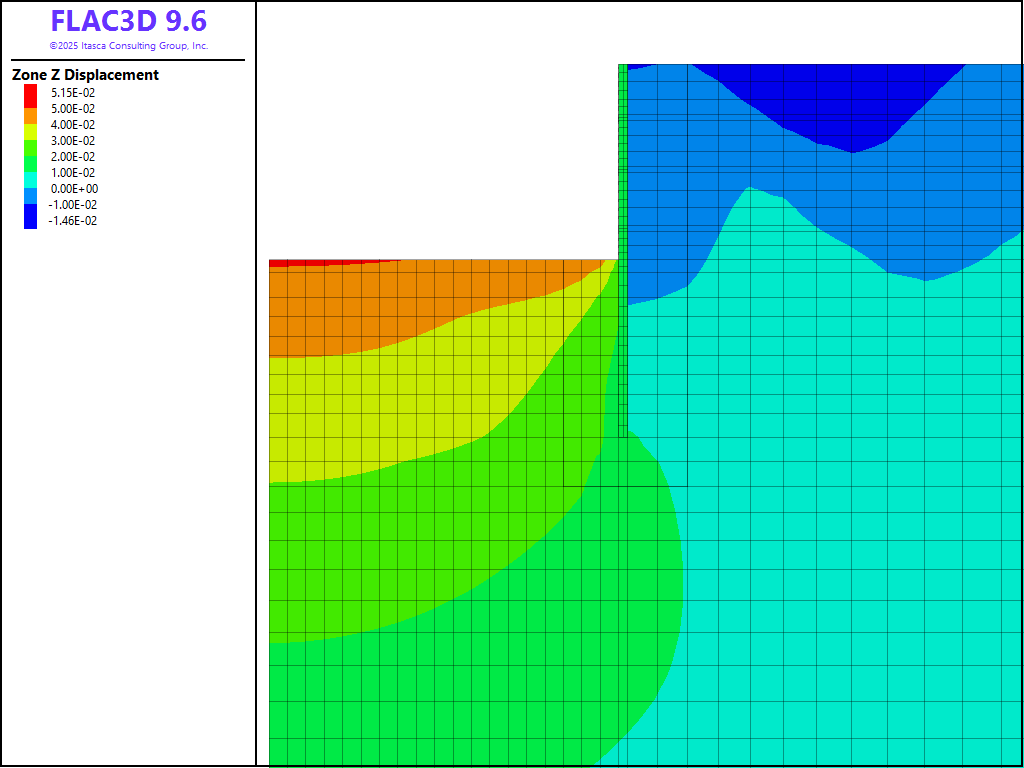This screenshot has width=1024, height=768.
Task: Click the dark blue -1.46E-02 legend swatch
Action: click(x=31, y=221)
